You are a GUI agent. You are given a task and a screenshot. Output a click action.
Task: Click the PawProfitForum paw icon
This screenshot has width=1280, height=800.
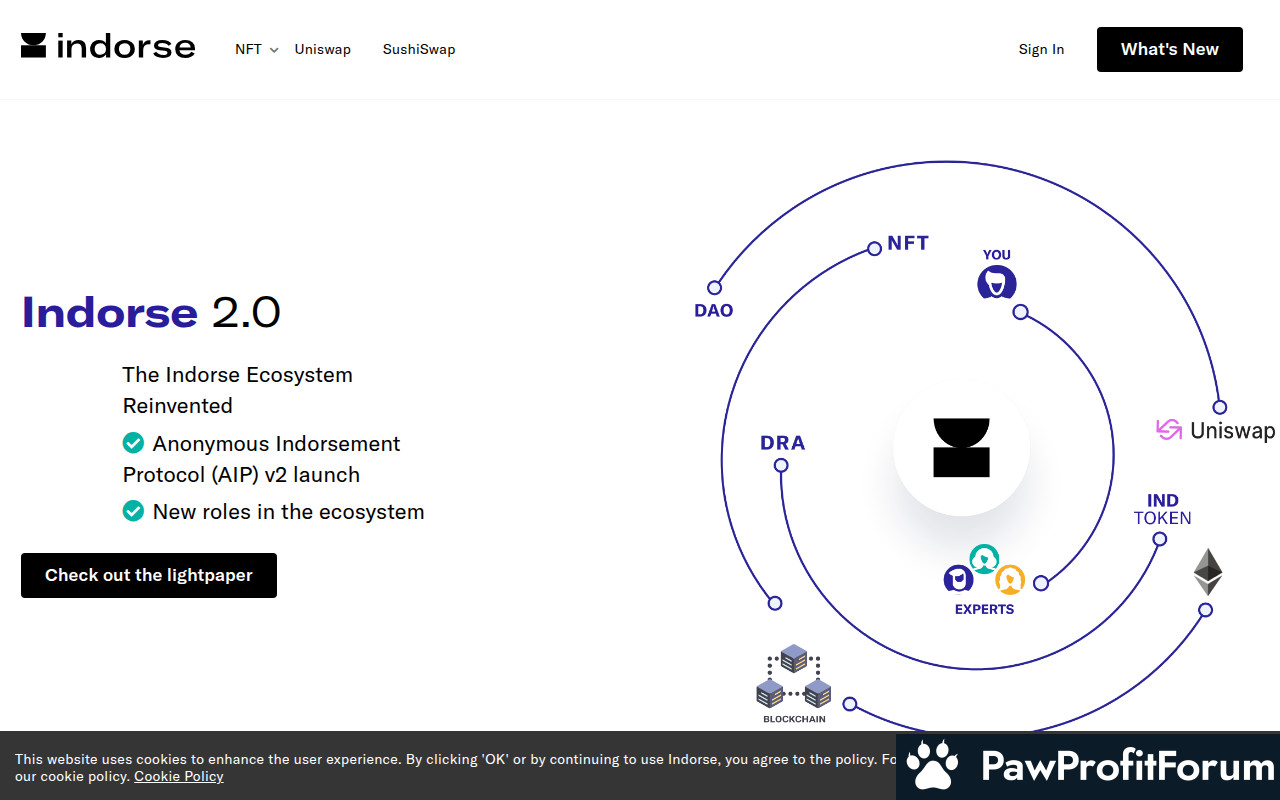[933, 766]
